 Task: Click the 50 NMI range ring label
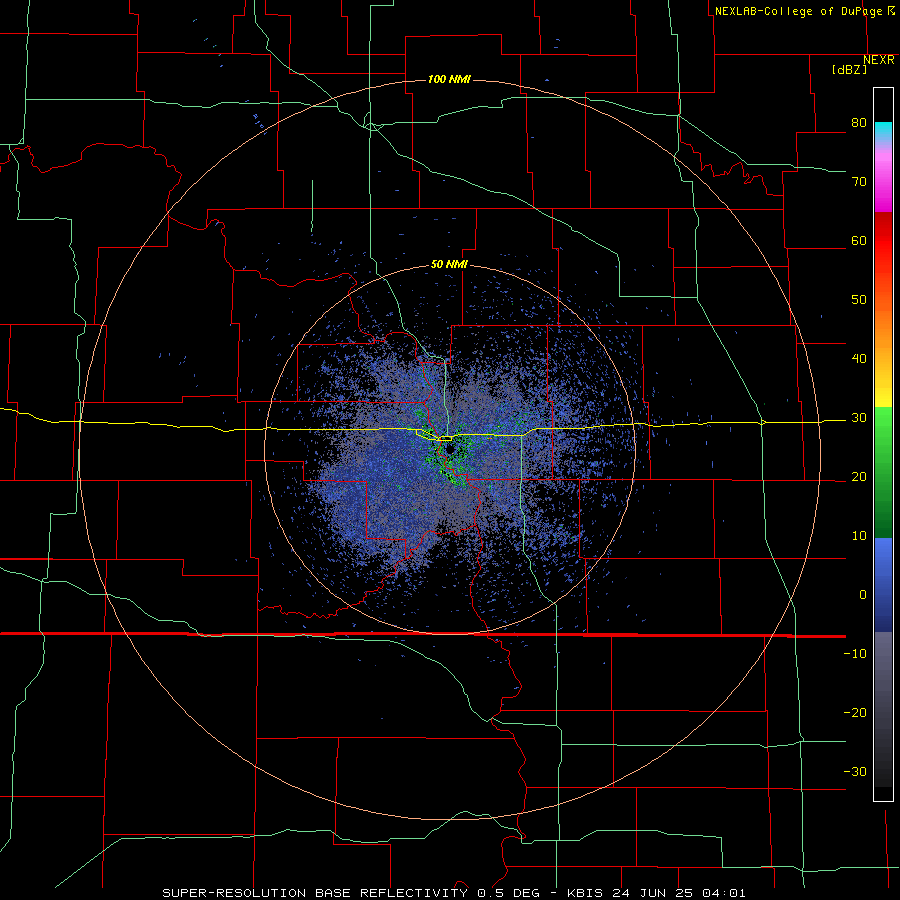coord(449,265)
